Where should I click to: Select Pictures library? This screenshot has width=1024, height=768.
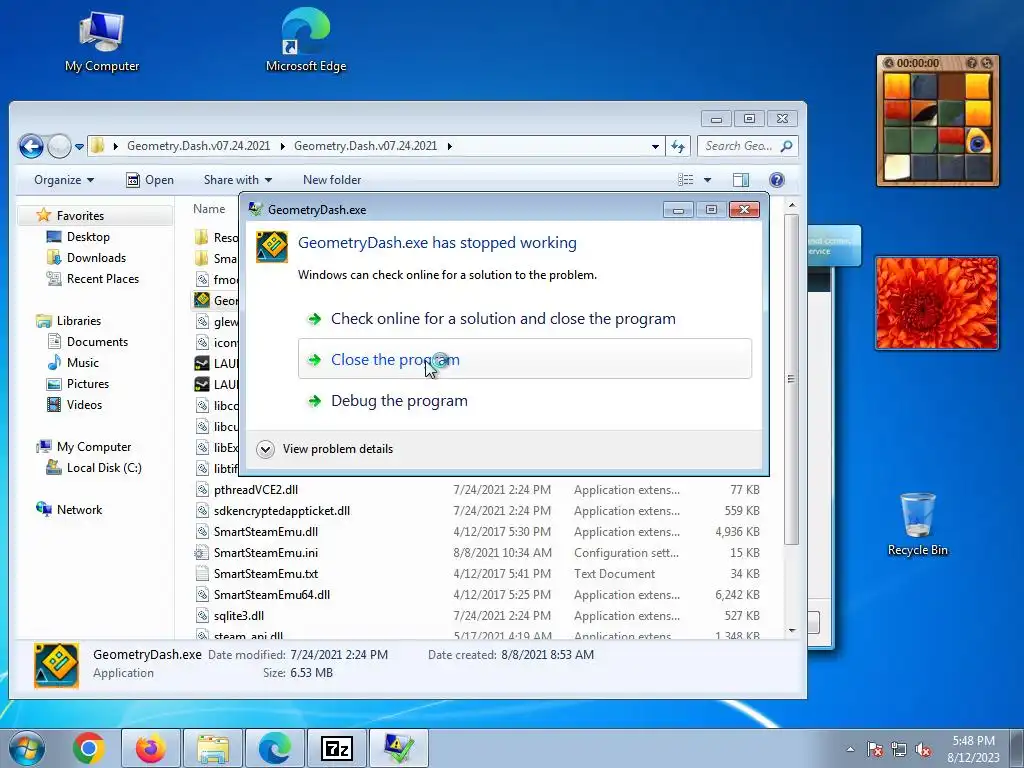[88, 383]
